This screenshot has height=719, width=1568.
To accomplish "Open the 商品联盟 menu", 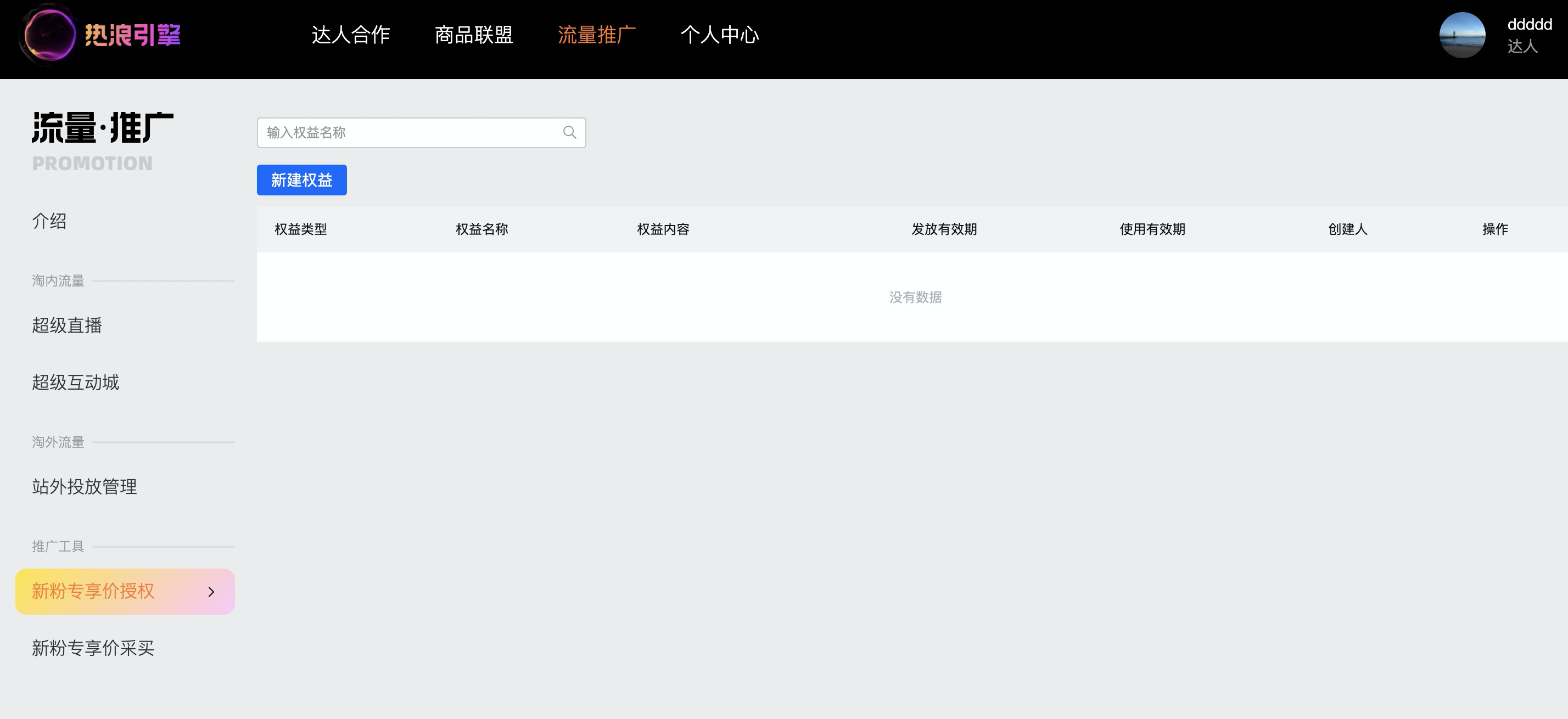I will [x=474, y=35].
